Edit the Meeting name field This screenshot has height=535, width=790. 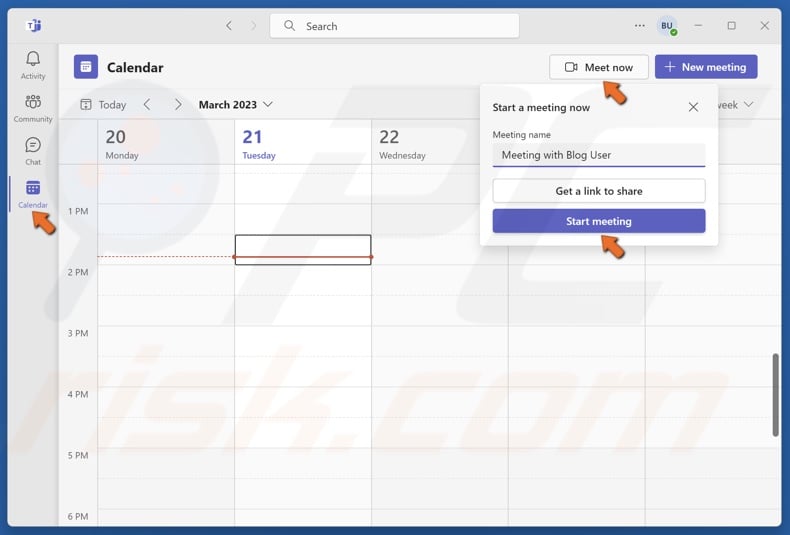599,155
